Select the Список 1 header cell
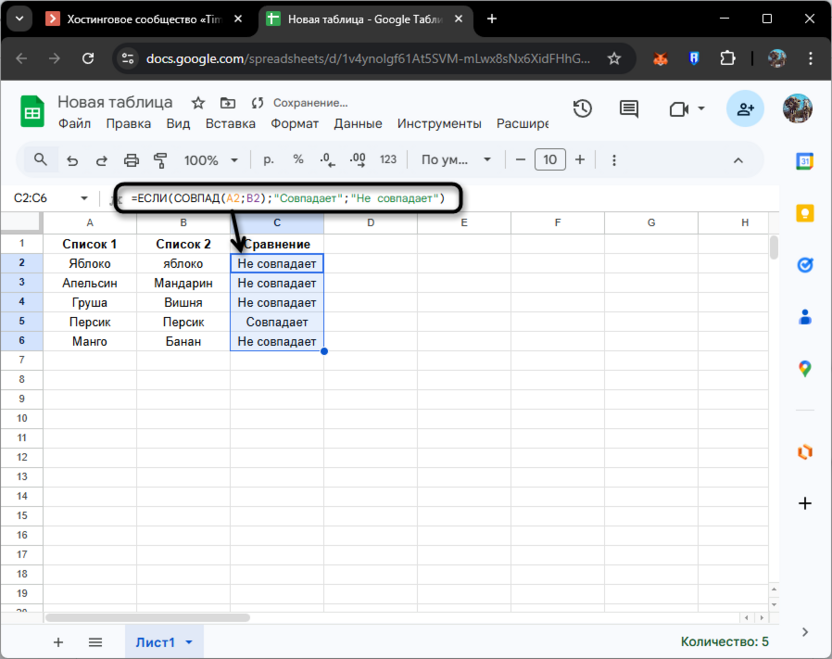The width and height of the screenshot is (832, 659). point(90,244)
